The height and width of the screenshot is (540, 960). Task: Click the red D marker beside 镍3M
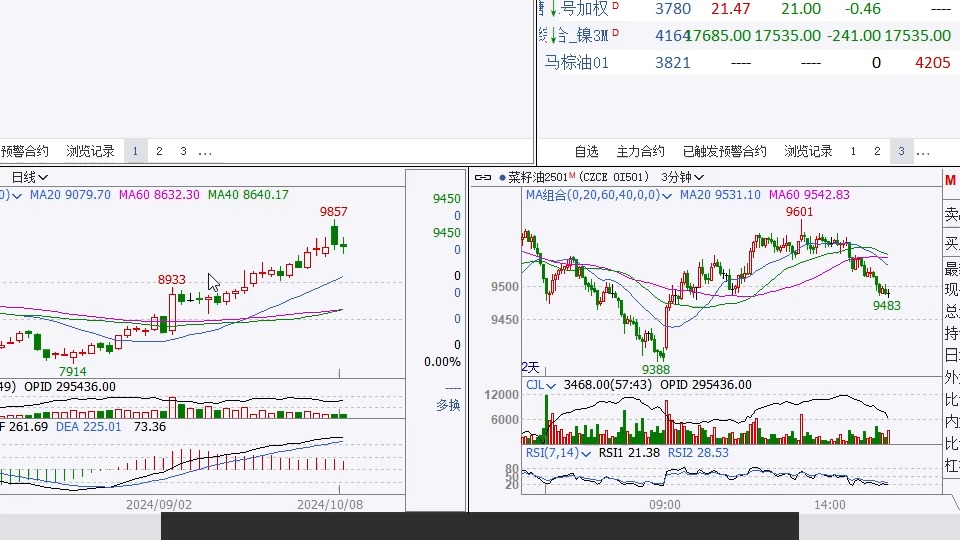[615, 34]
